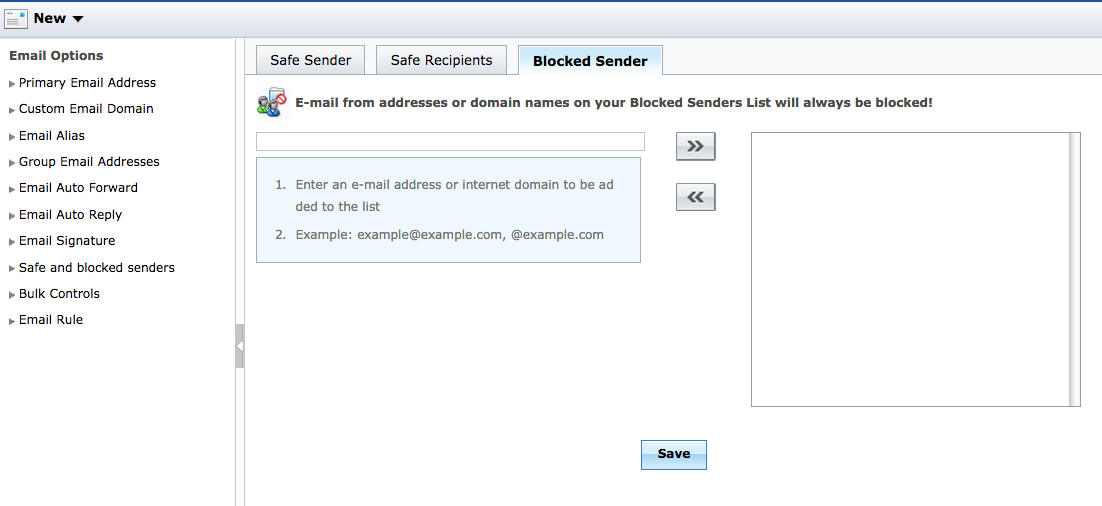
Task: Click the add-to-list double right arrow
Action: click(x=695, y=147)
